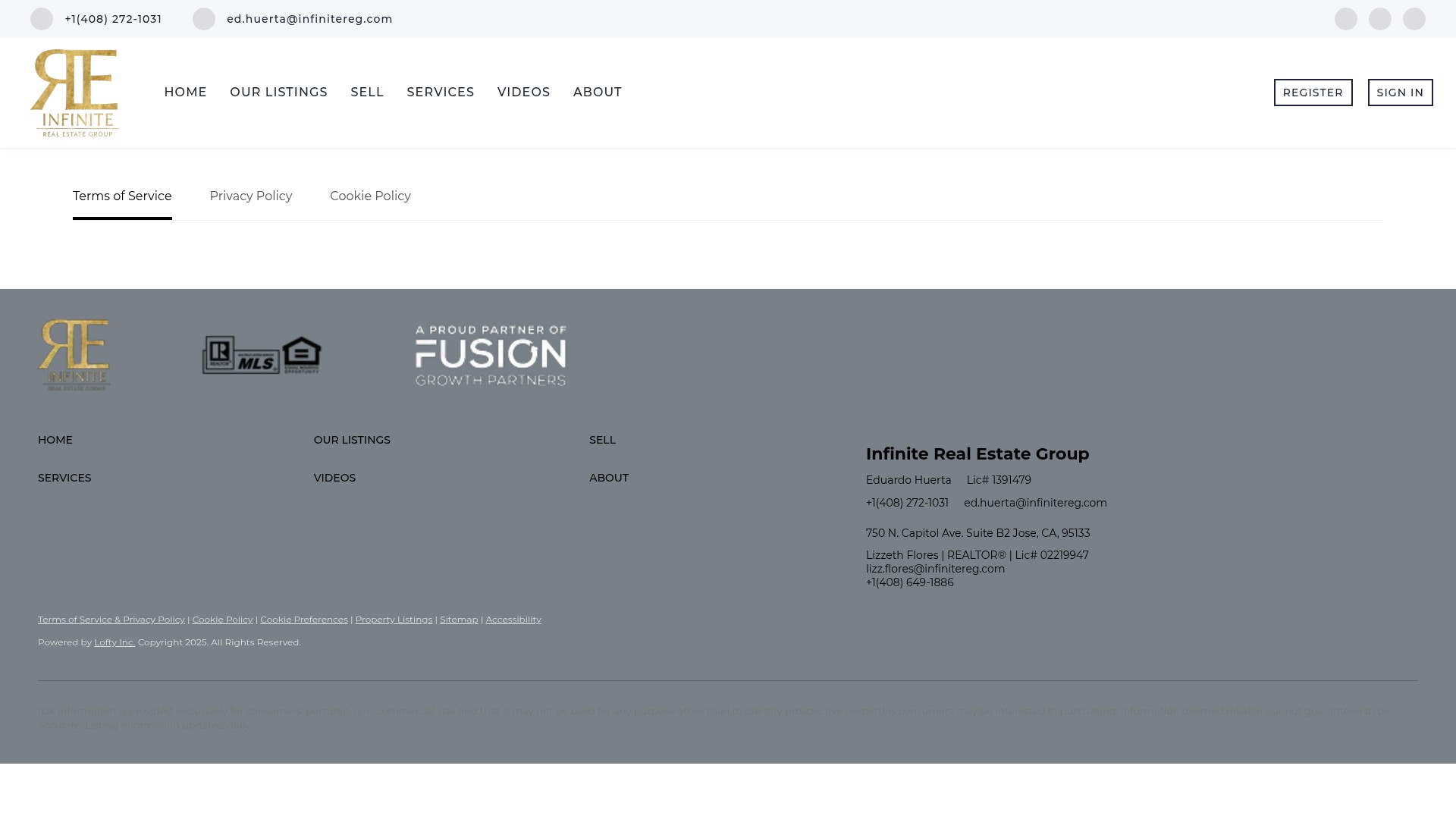Viewport: 1456px width, 819px height.
Task: Open footer SERVICES link
Action: click(64, 478)
